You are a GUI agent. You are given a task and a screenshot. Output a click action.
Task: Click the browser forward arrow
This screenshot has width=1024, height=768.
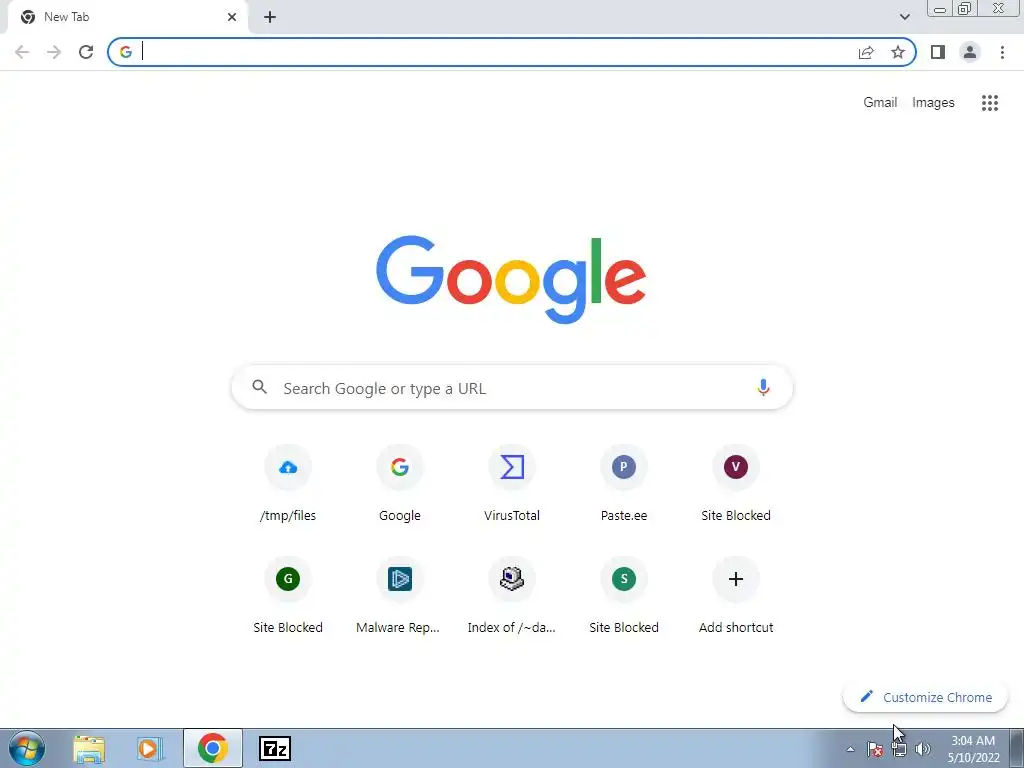coord(54,52)
